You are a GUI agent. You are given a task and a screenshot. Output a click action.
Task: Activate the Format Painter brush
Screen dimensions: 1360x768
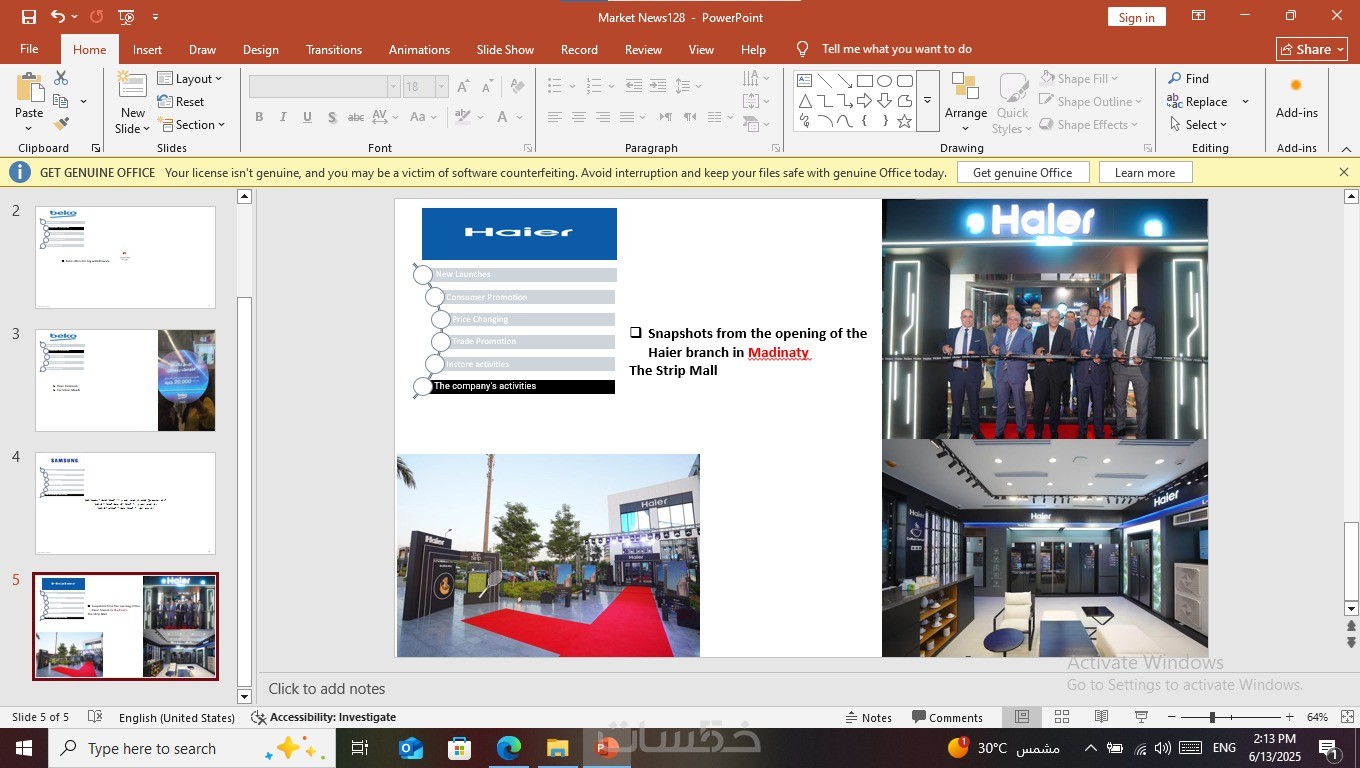point(61,124)
